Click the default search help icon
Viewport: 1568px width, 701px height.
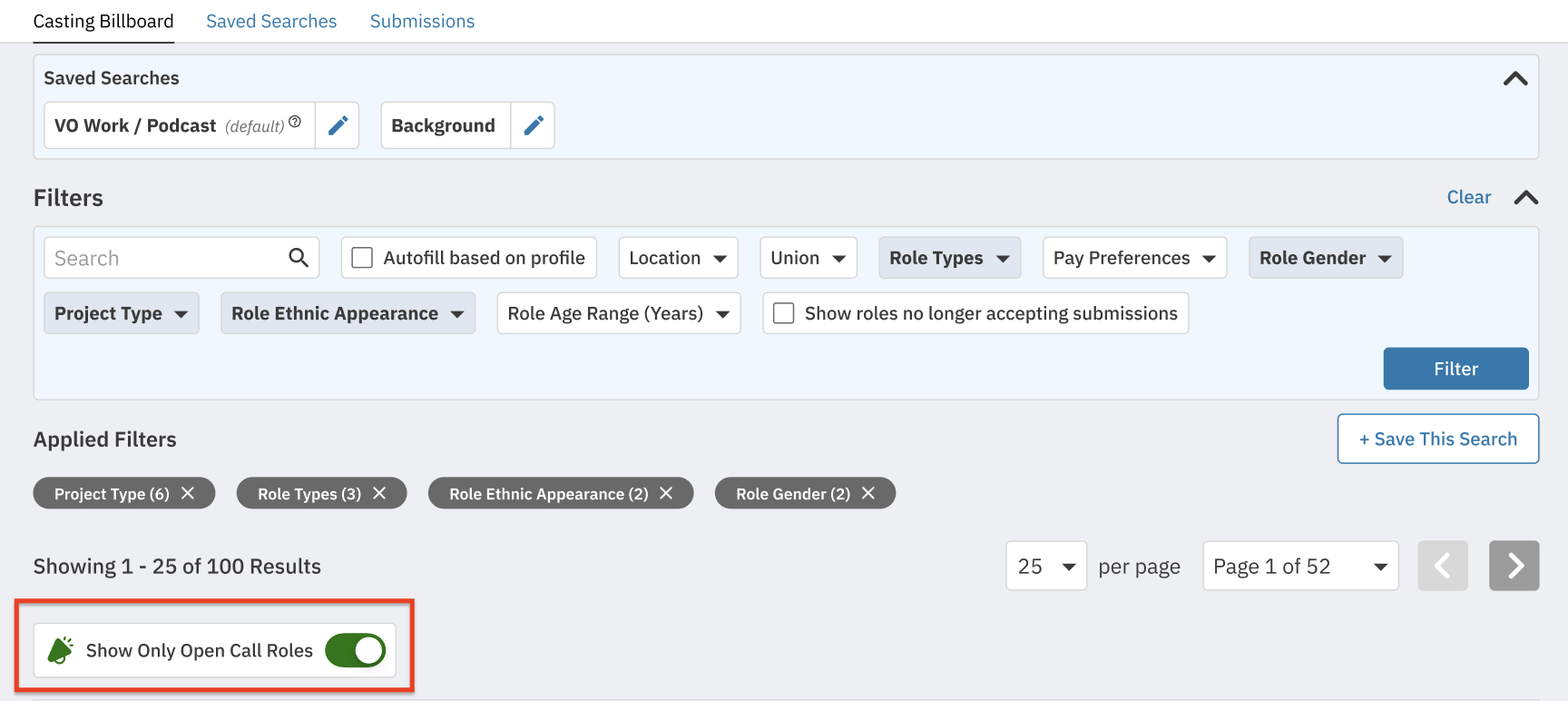click(x=295, y=122)
